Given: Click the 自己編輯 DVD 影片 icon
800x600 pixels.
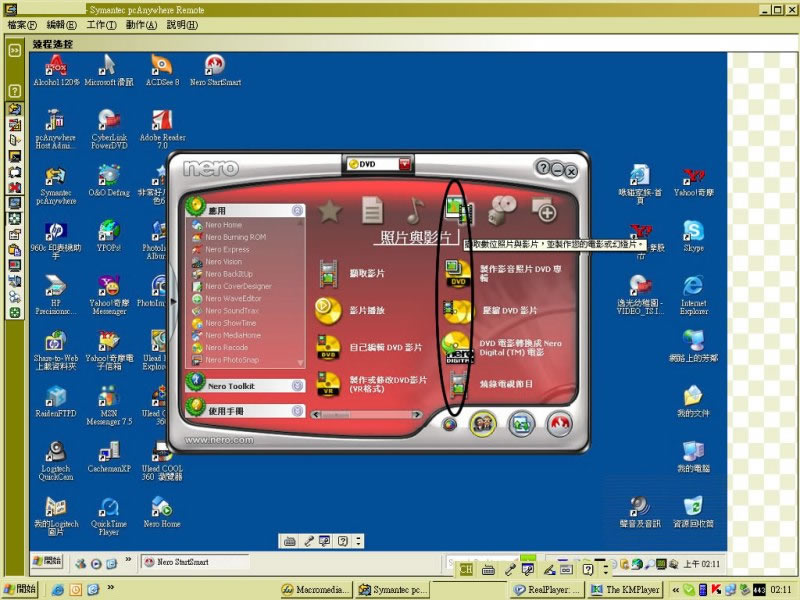Looking at the screenshot, I should [x=328, y=347].
